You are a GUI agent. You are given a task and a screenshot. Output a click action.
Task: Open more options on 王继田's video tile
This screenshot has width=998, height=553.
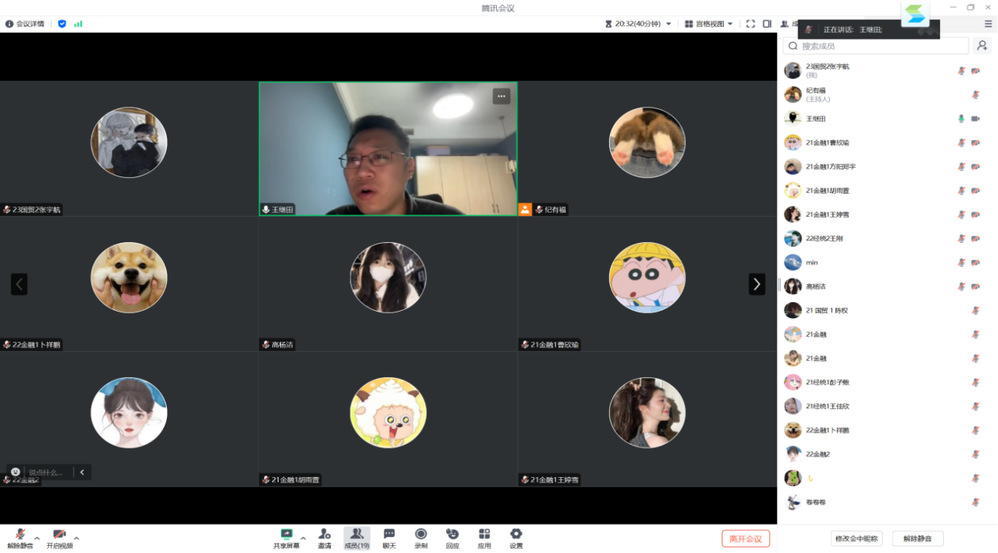pyautogui.click(x=501, y=96)
